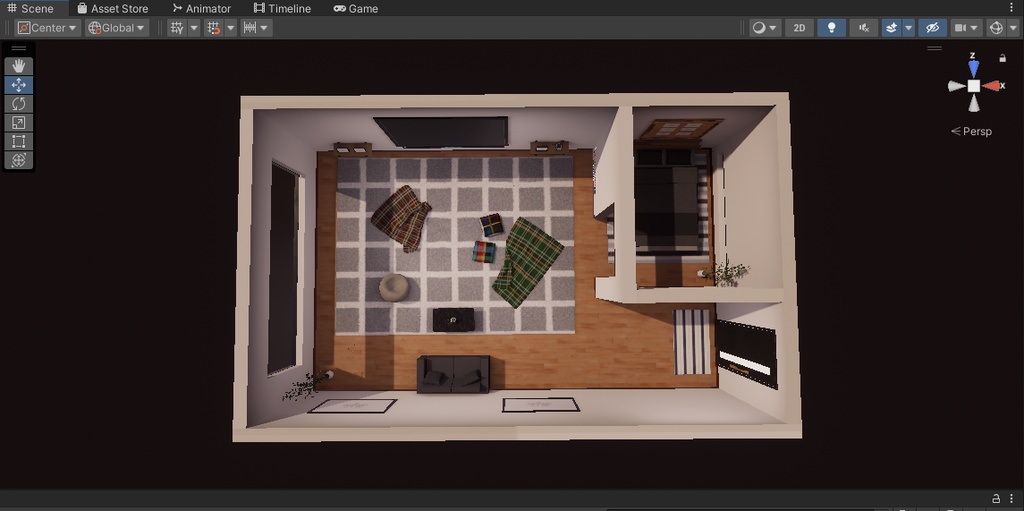
Task: Open the Global rotation mode dropdown
Action: click(117, 28)
